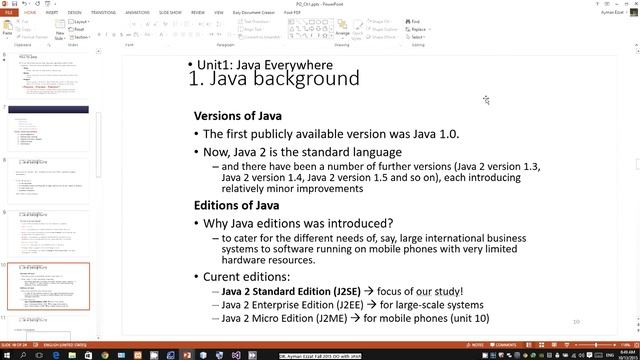
Task: Click the Redo/Repeat icon
Action: pyautogui.click(x=37, y=4)
